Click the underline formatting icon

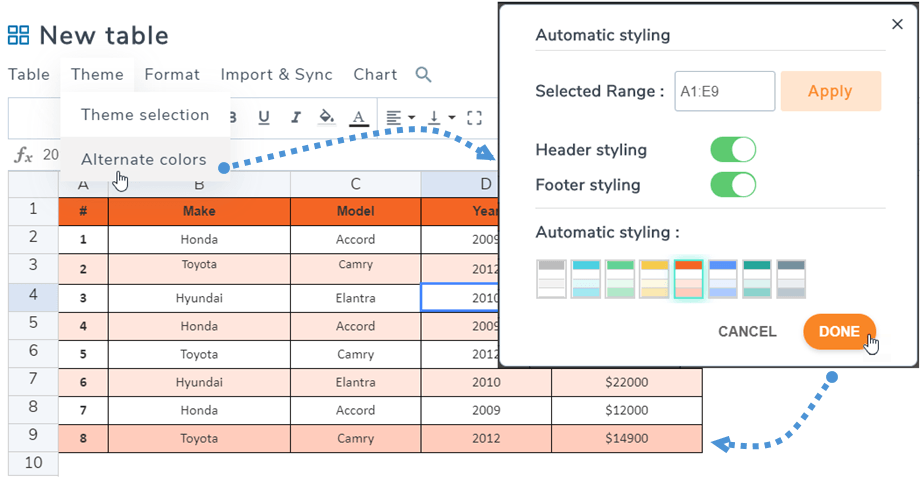click(x=264, y=118)
